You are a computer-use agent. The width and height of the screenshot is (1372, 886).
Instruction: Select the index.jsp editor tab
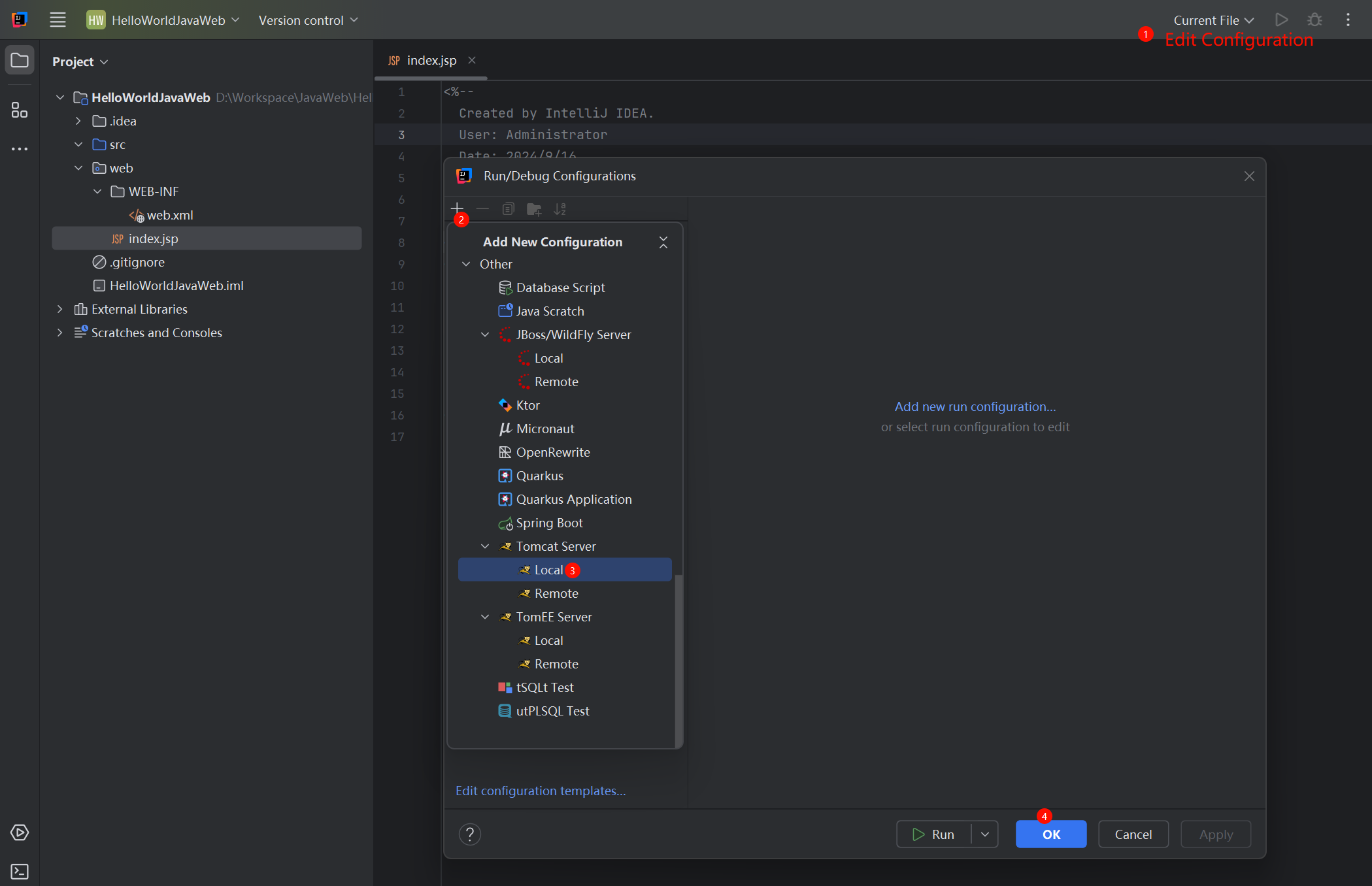tap(431, 60)
